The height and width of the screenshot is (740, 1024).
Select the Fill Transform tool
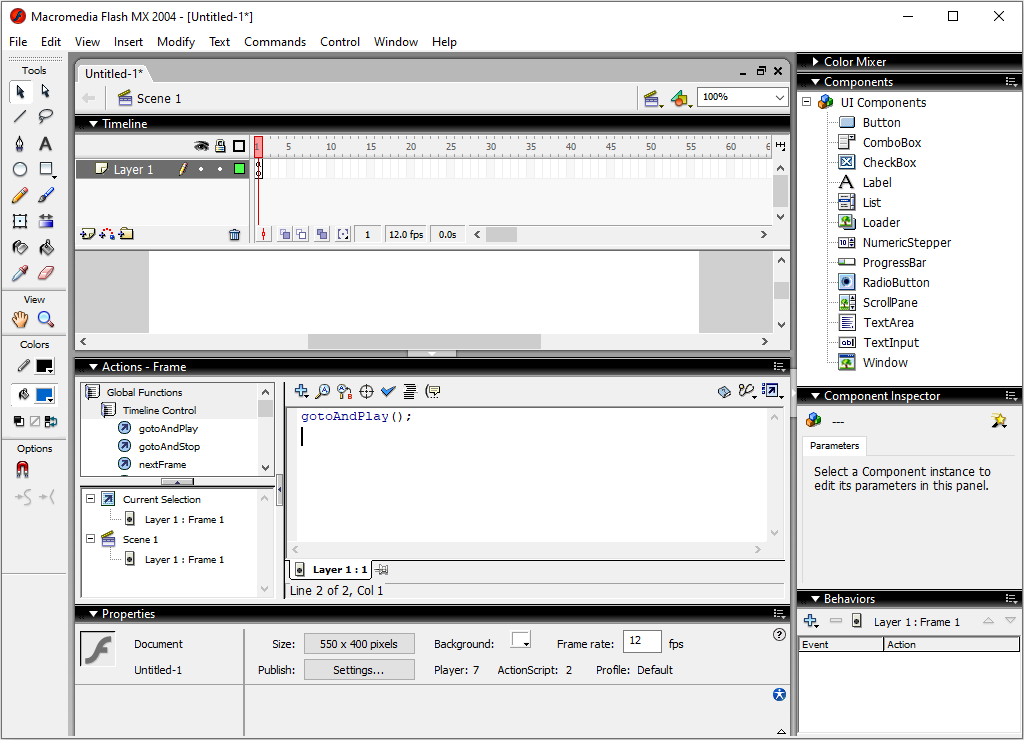coord(45,221)
